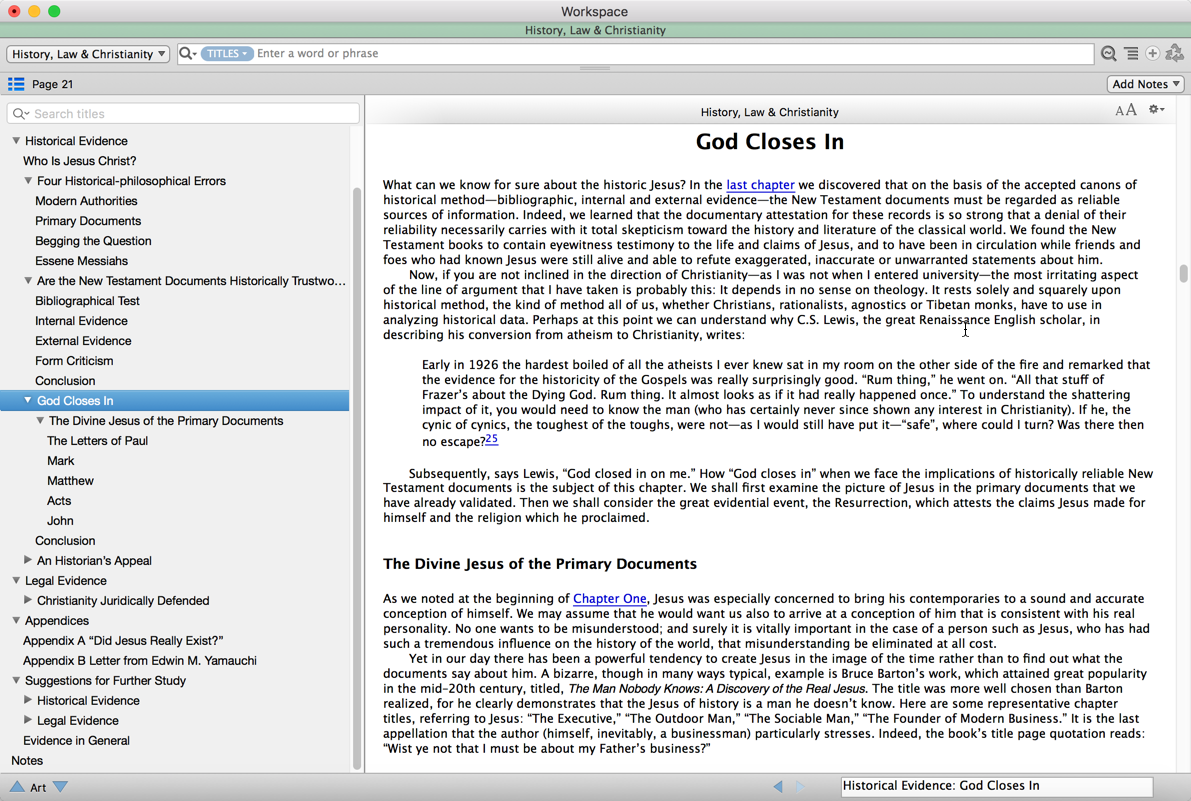Expand Christianity Juridically Defended
The width and height of the screenshot is (1191, 801).
28,600
